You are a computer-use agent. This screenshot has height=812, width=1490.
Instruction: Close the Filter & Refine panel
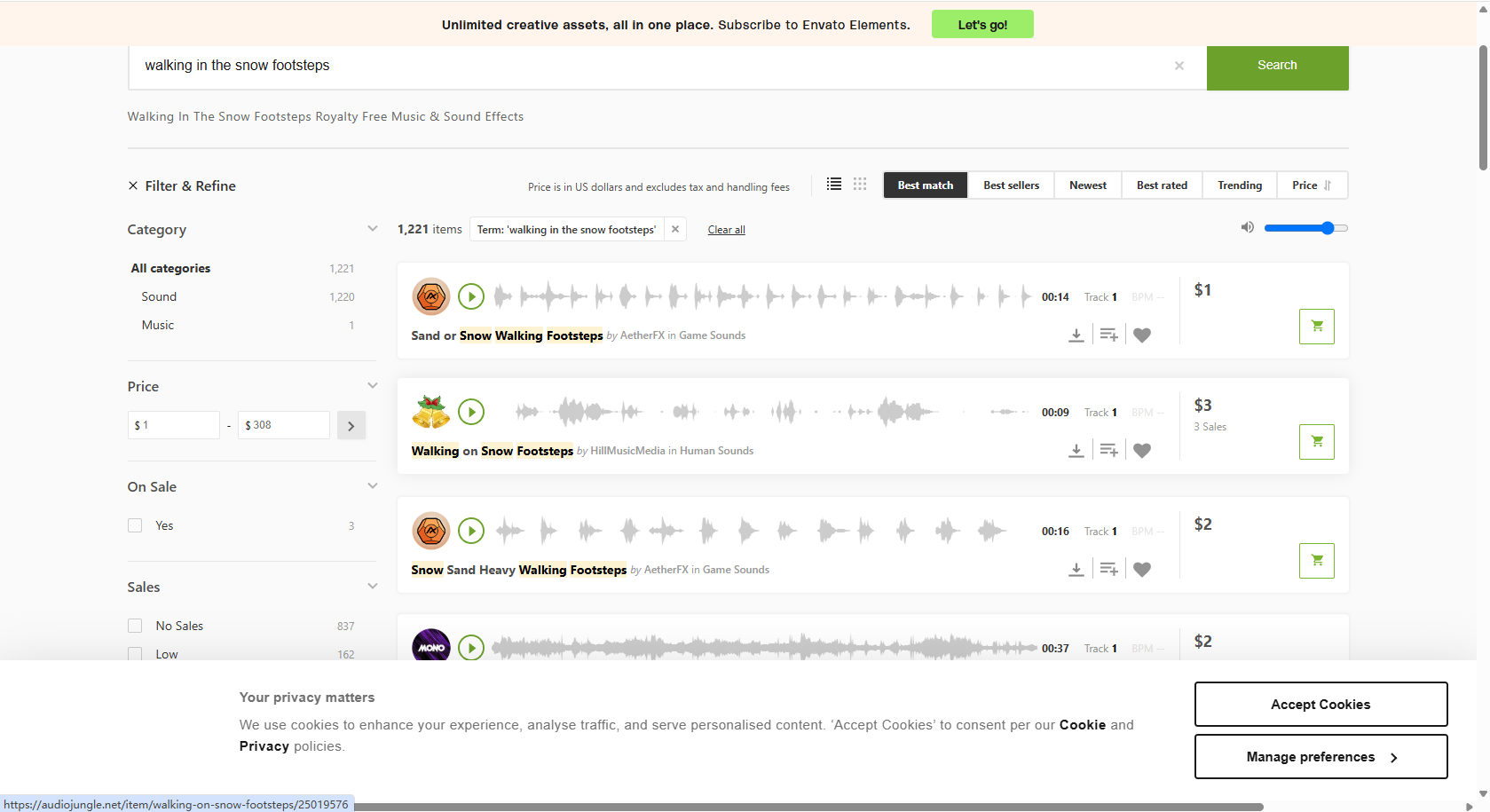tap(133, 185)
